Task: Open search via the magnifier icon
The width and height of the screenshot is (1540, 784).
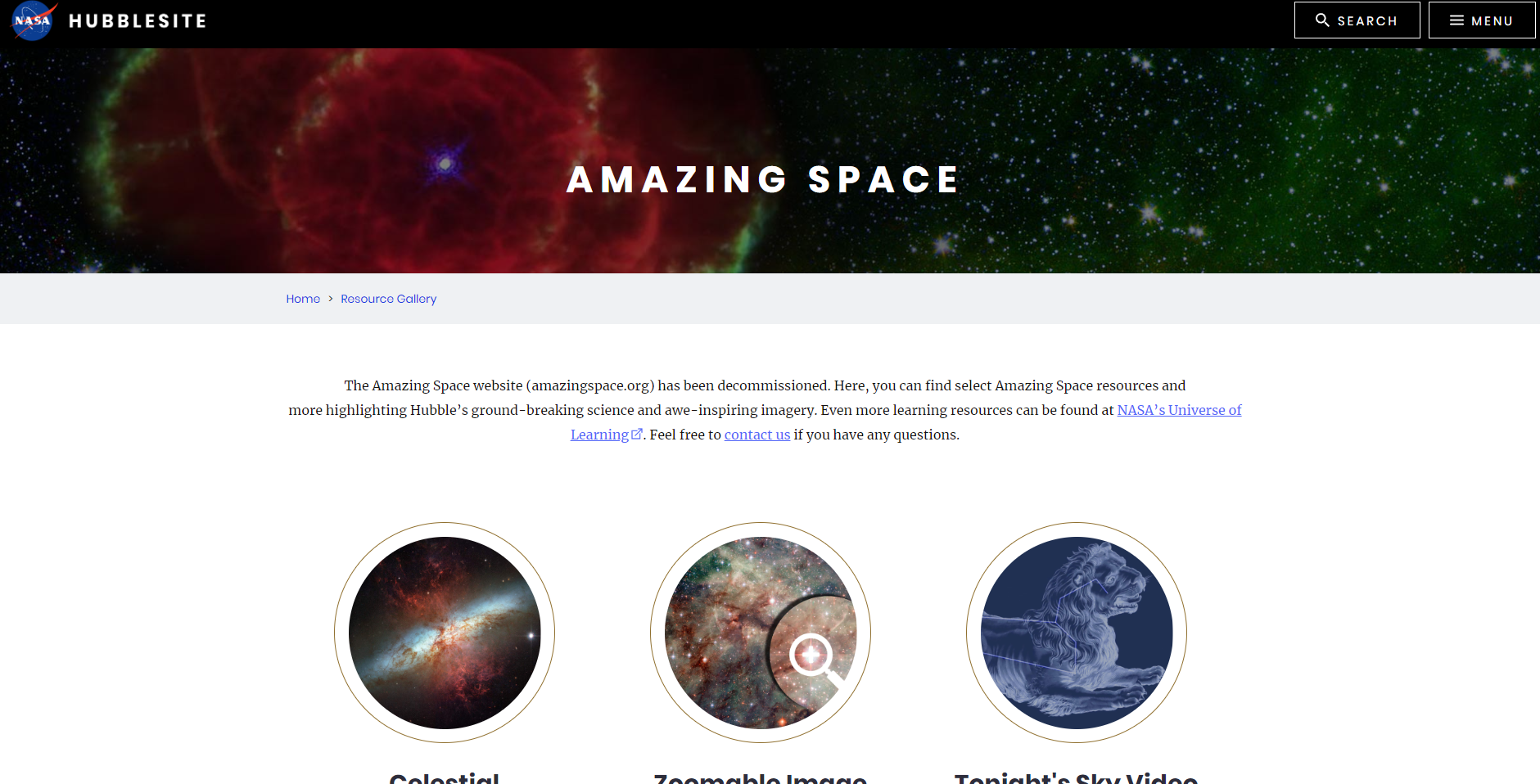Action: pyautogui.click(x=1322, y=20)
